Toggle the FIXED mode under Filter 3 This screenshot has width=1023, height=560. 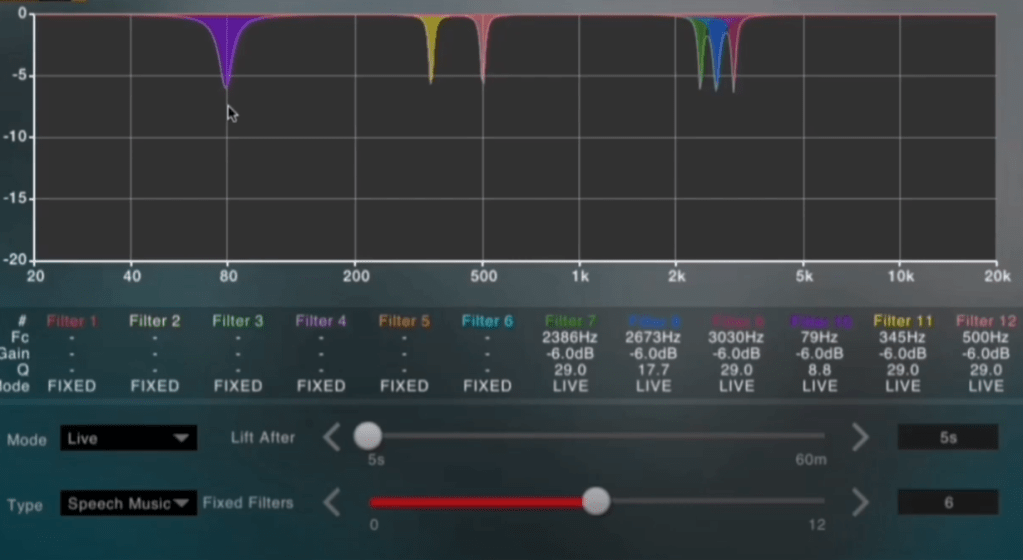237,386
